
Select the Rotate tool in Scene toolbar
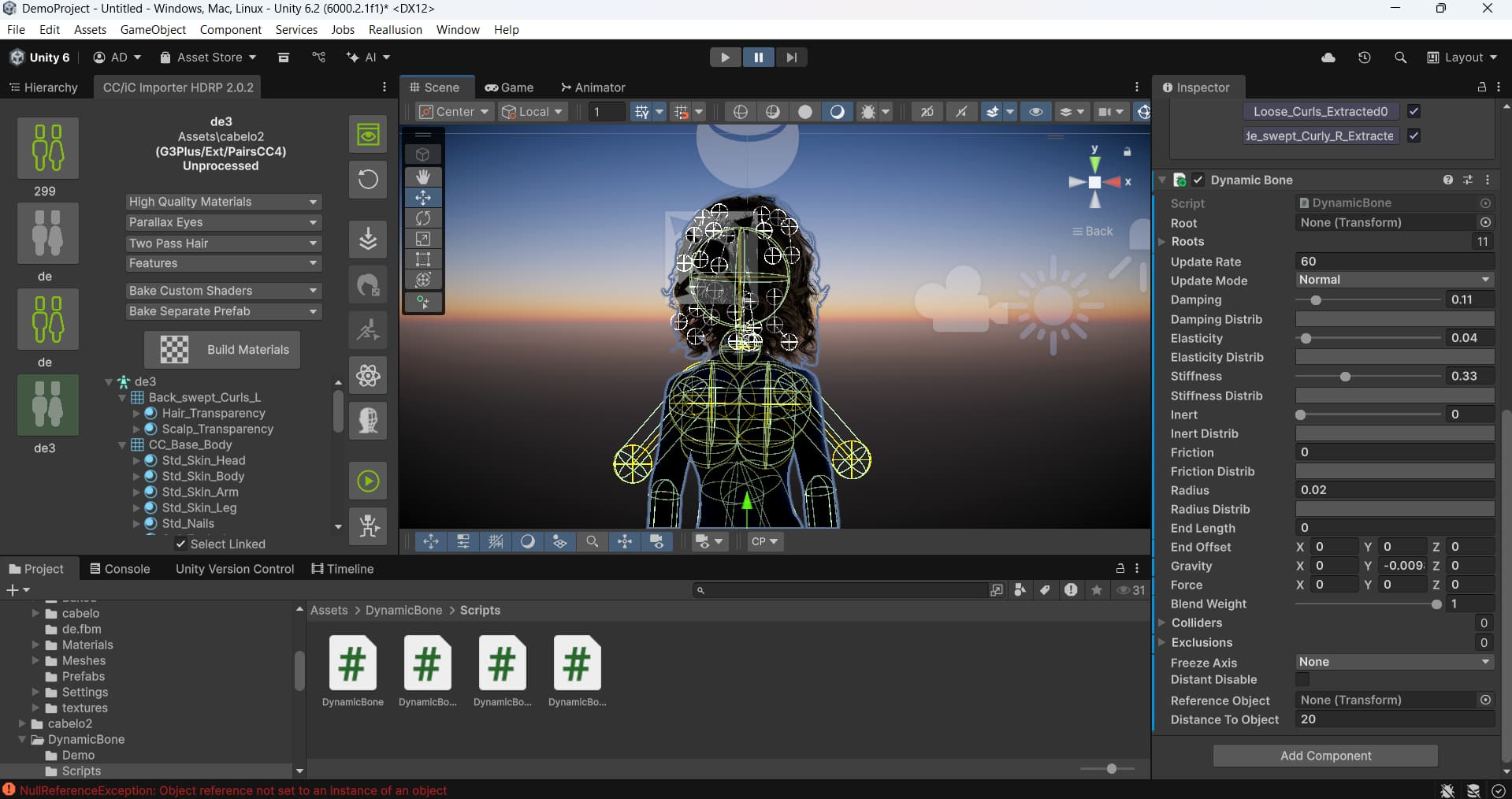coord(423,218)
